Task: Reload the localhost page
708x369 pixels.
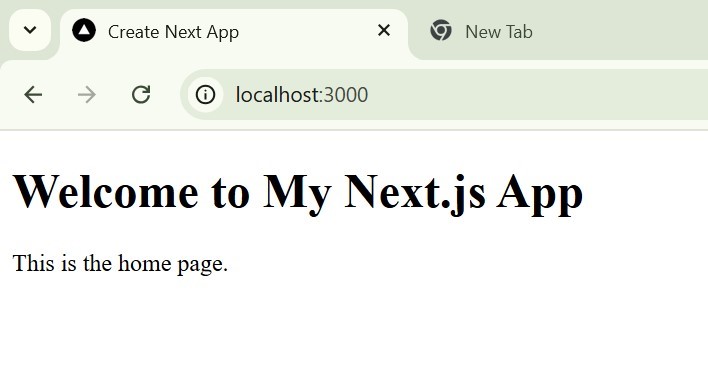Action: coord(141,95)
